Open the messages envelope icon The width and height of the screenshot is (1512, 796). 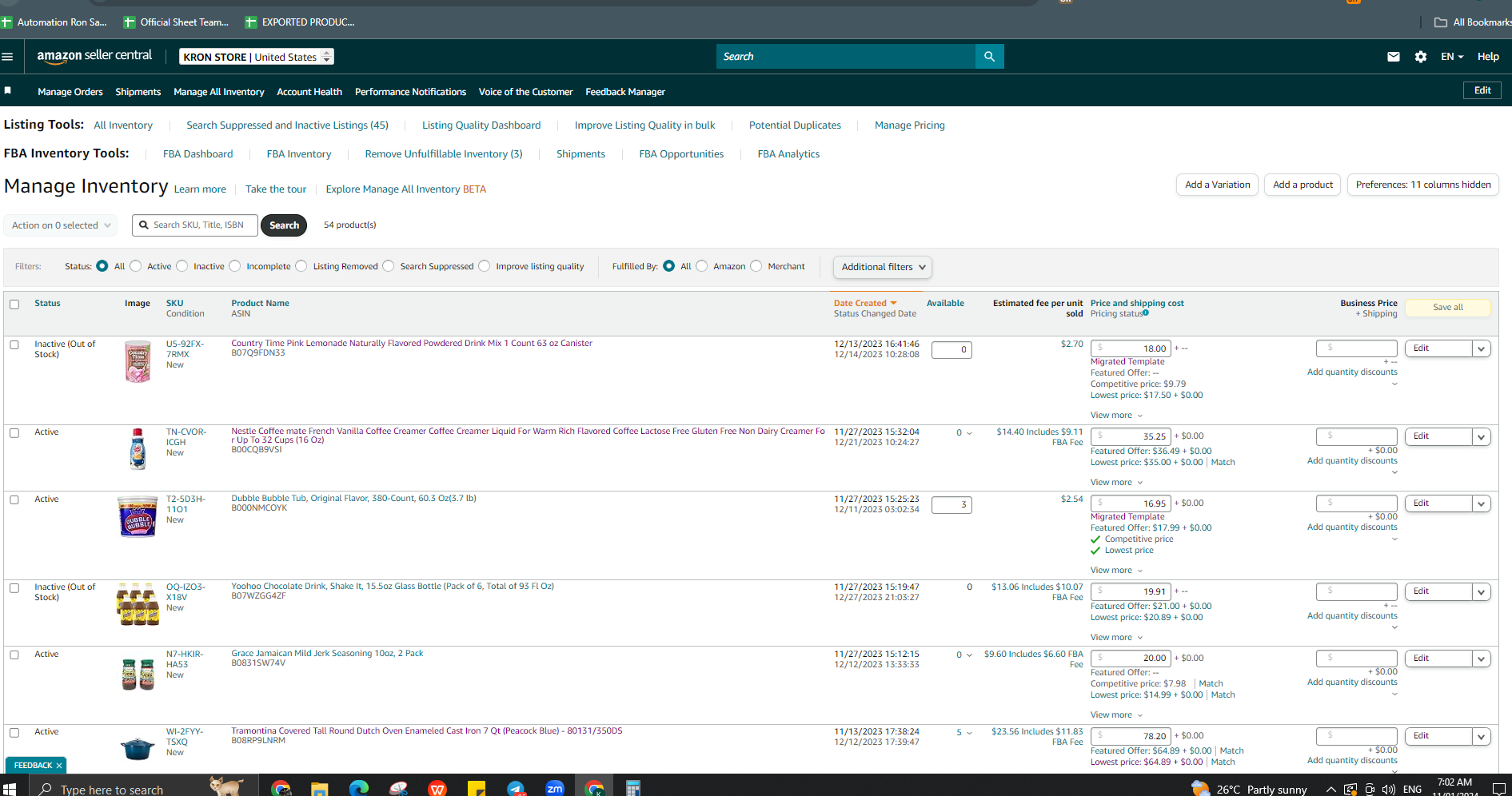click(1394, 57)
